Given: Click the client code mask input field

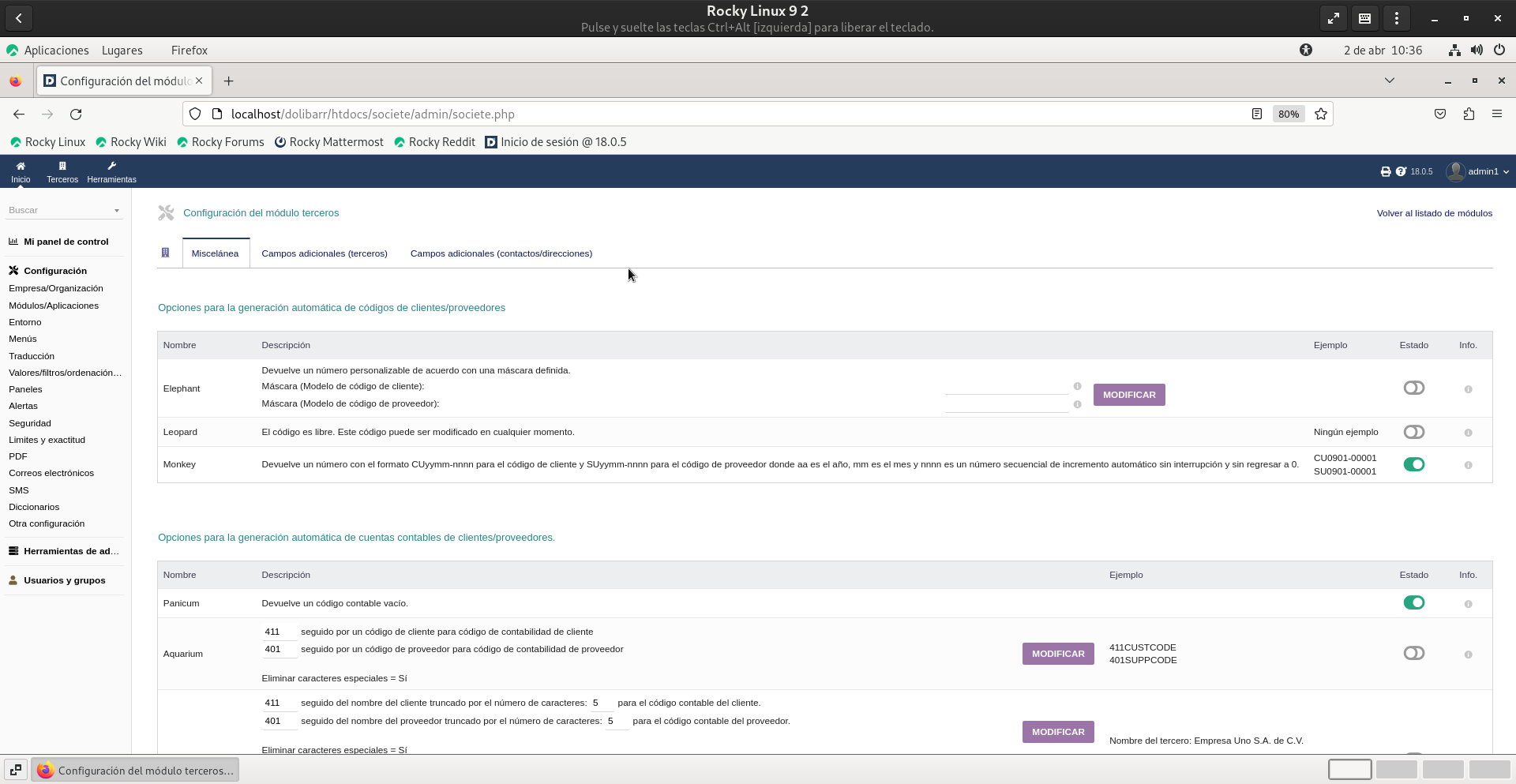Looking at the screenshot, I should click(x=1006, y=386).
